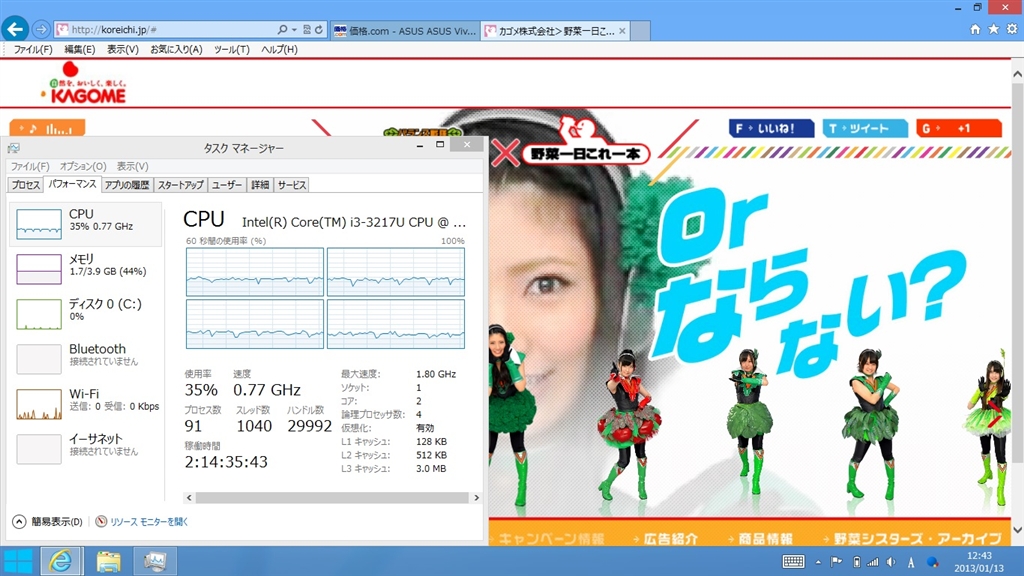
Task: Open キャンペーン情報 page link
Action: click(551, 538)
